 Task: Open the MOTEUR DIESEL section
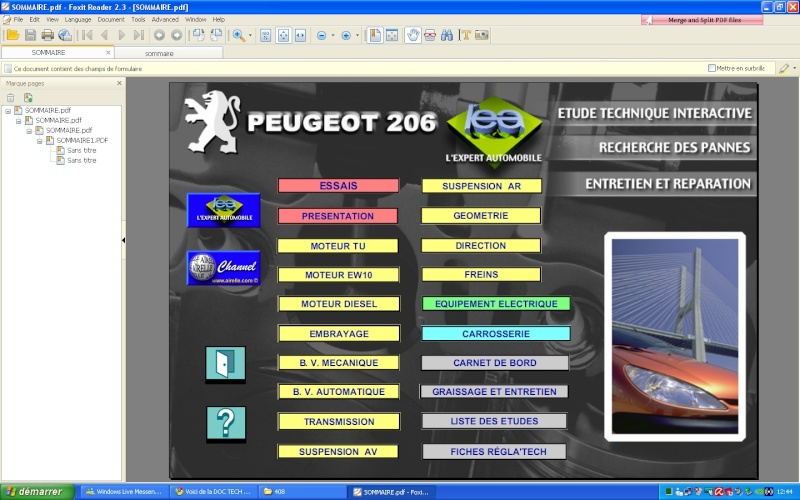click(339, 304)
